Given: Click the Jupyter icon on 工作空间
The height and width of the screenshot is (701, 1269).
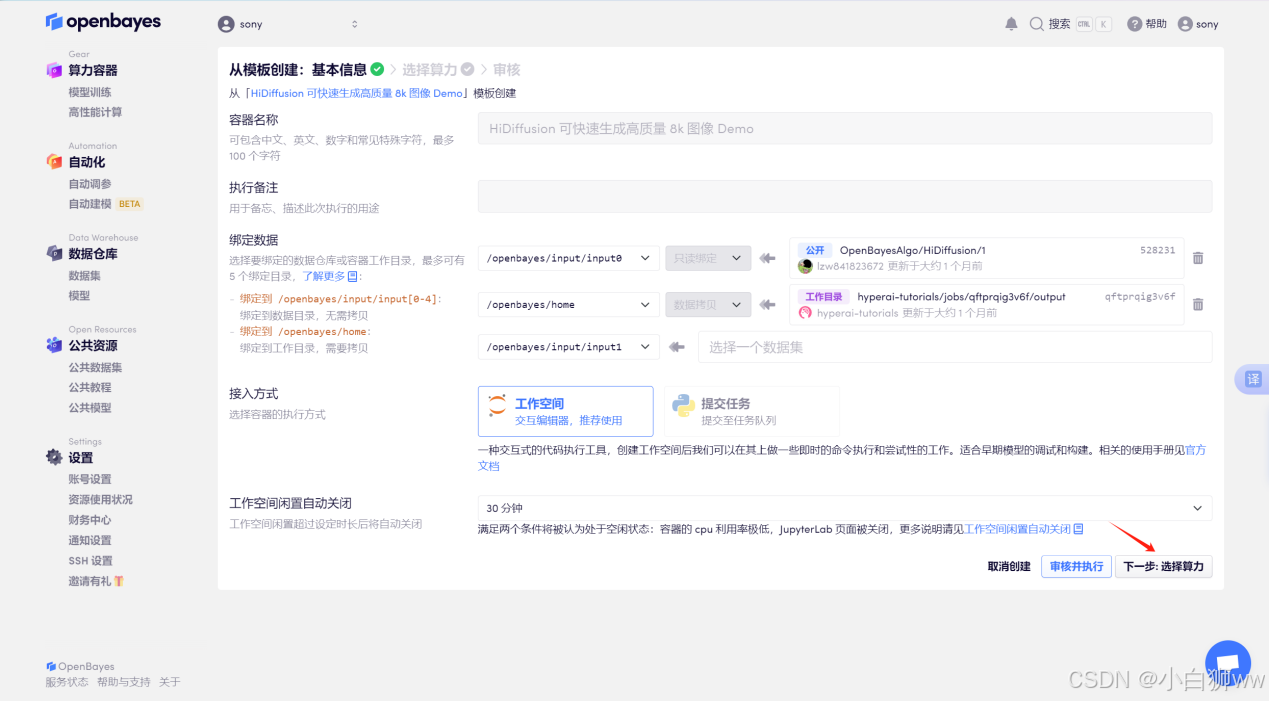Looking at the screenshot, I should 497,405.
